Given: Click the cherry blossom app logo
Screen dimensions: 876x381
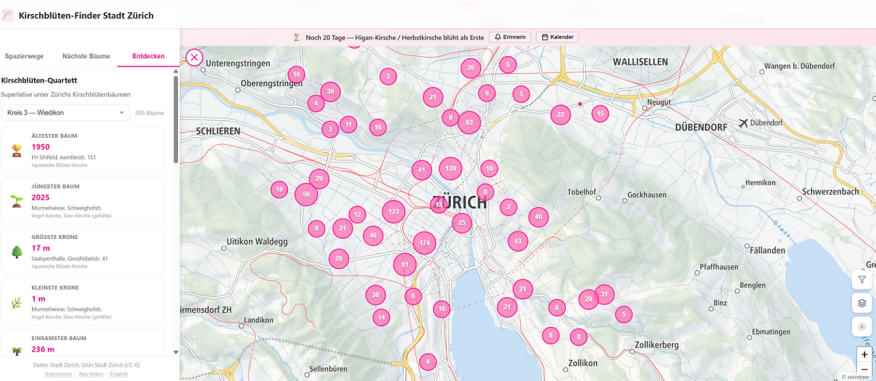Looking at the screenshot, I should point(8,16).
